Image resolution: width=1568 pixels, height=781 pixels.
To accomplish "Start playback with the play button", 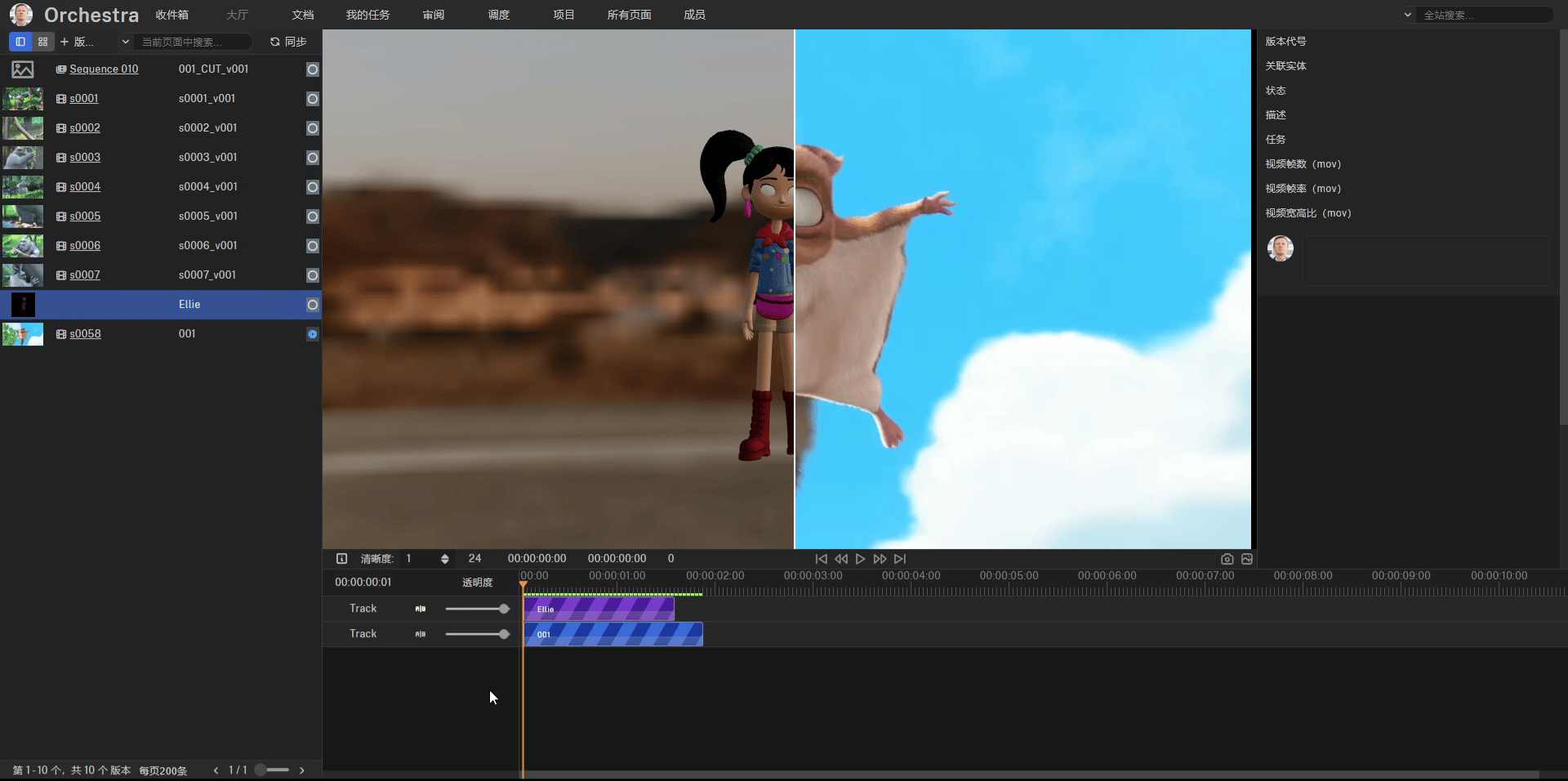I will (x=860, y=559).
